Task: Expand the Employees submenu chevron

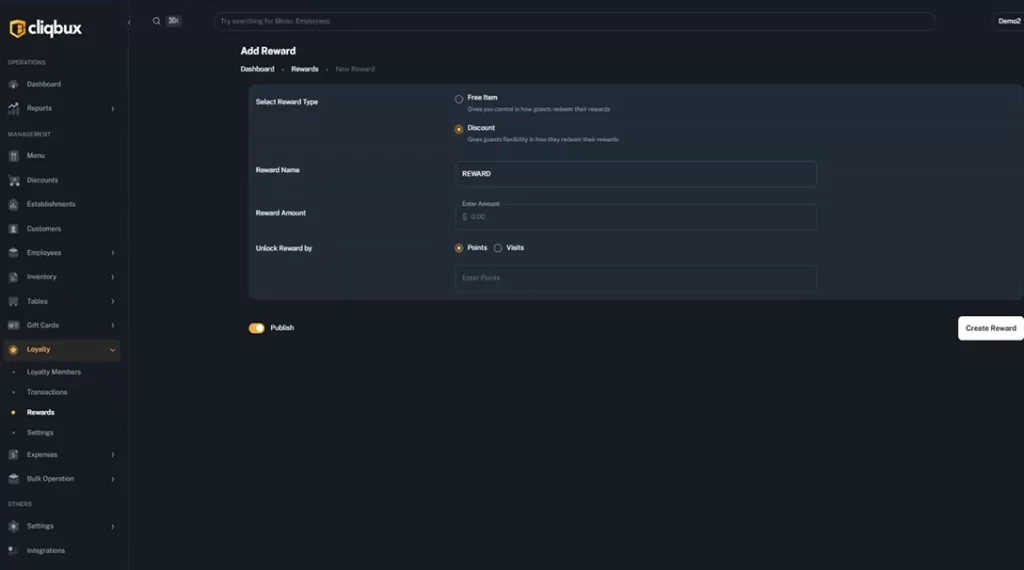Action: tap(112, 253)
